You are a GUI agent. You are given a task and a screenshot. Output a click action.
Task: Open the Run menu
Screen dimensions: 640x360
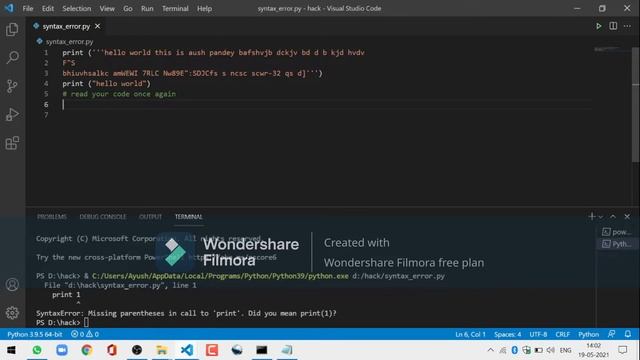147,8
